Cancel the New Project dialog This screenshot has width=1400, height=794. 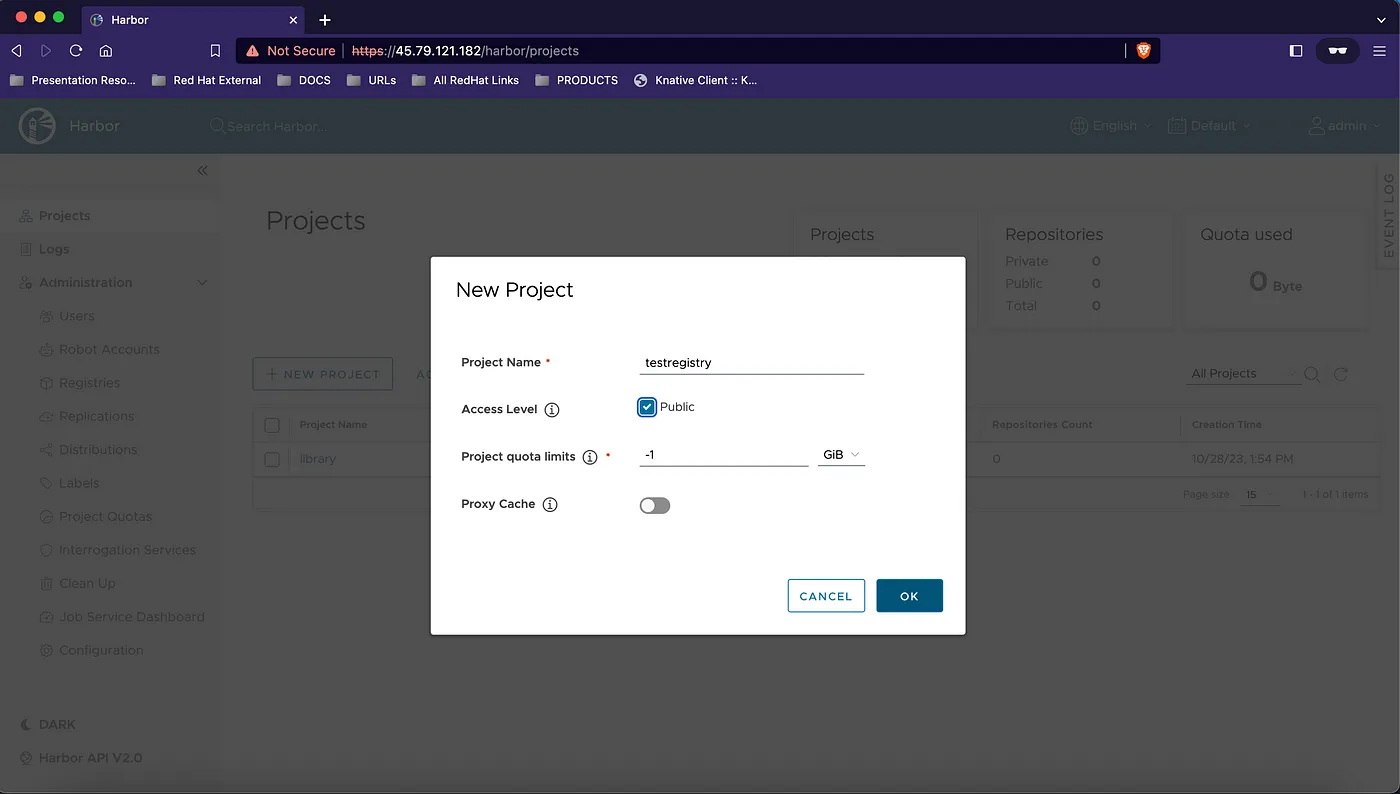[x=826, y=596]
